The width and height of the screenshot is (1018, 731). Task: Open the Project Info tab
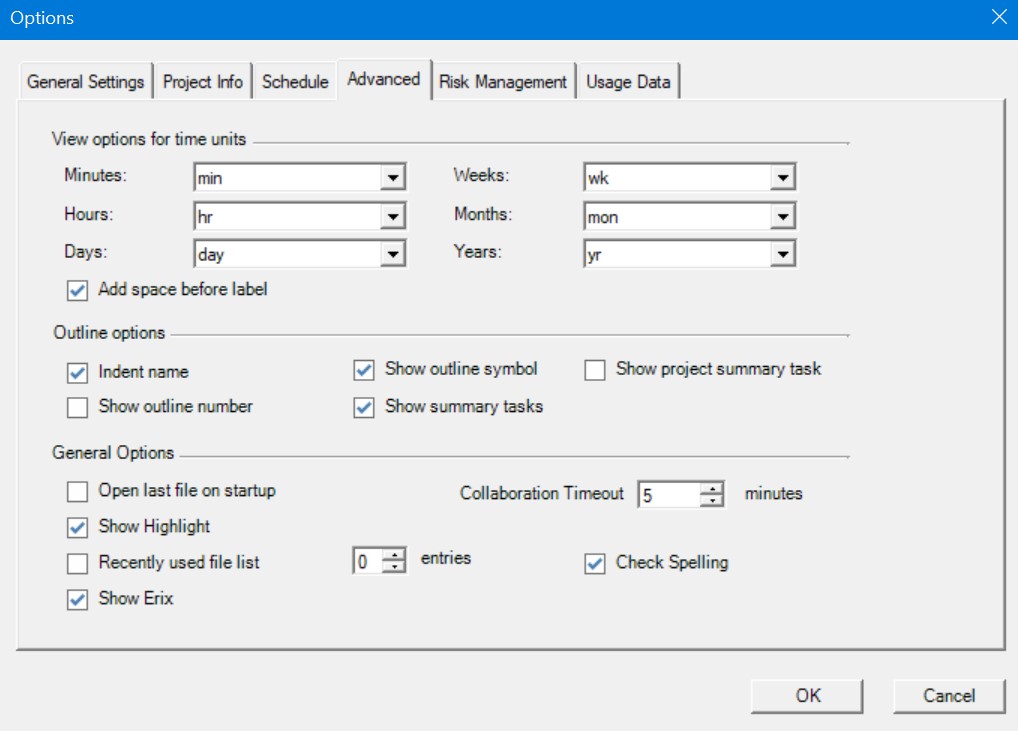203,82
